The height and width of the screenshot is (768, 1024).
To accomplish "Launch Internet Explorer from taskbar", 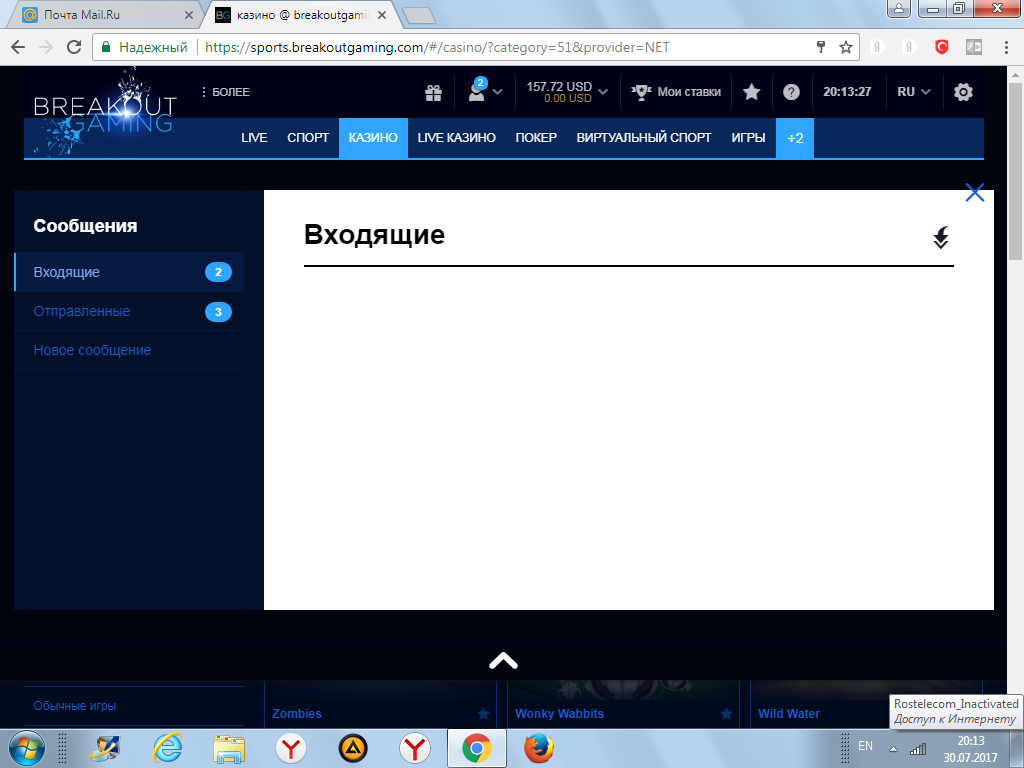I will pos(167,748).
